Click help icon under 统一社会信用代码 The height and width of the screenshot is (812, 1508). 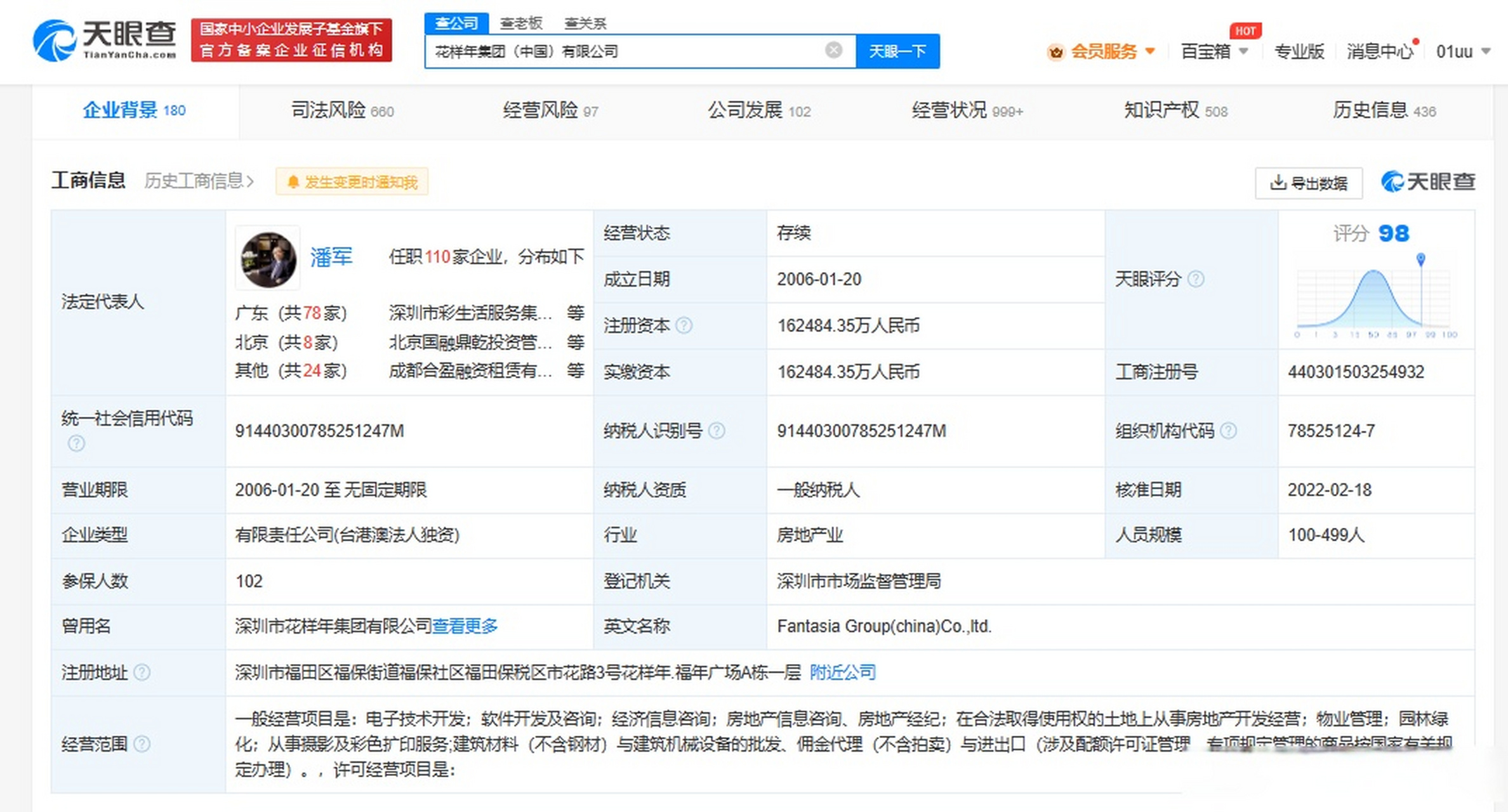(x=76, y=443)
